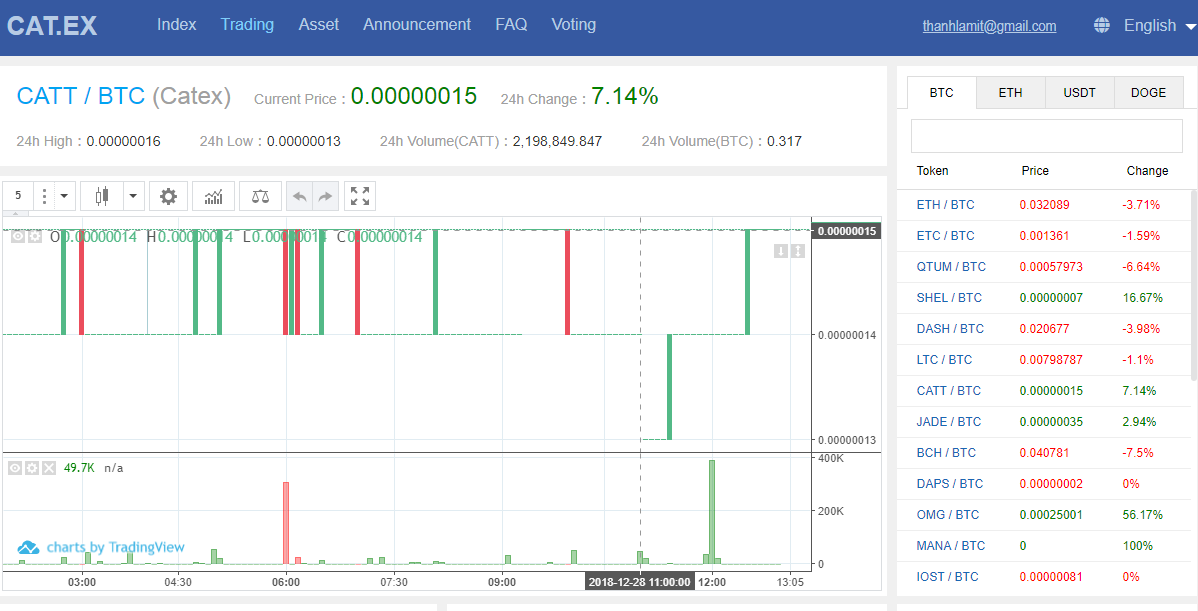Screen dimensions: 1198x611
Task: Open the FAQ page
Action: point(511,24)
